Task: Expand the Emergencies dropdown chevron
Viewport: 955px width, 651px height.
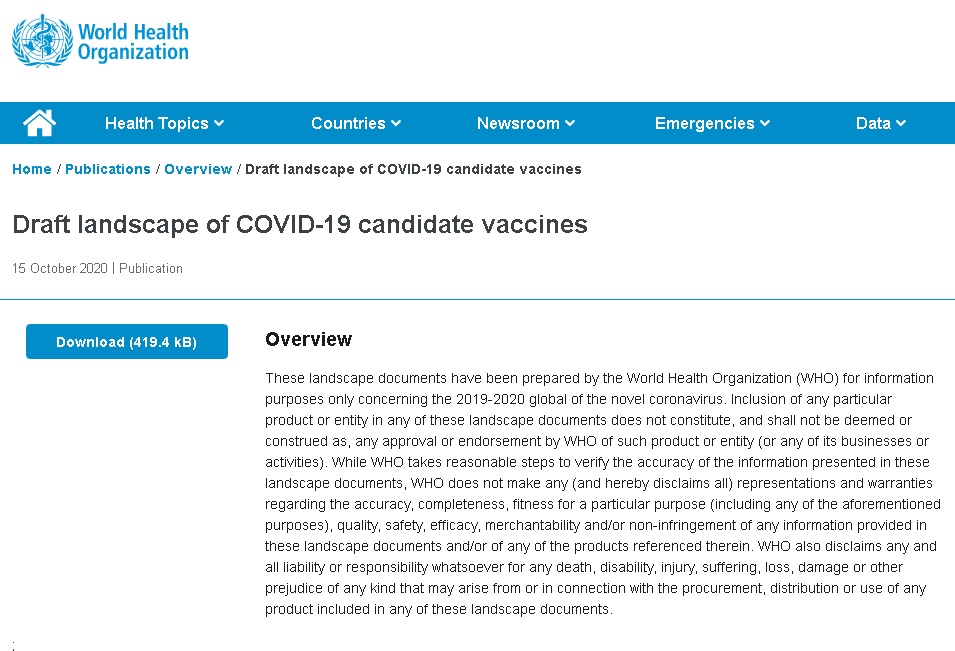Action: (x=765, y=124)
